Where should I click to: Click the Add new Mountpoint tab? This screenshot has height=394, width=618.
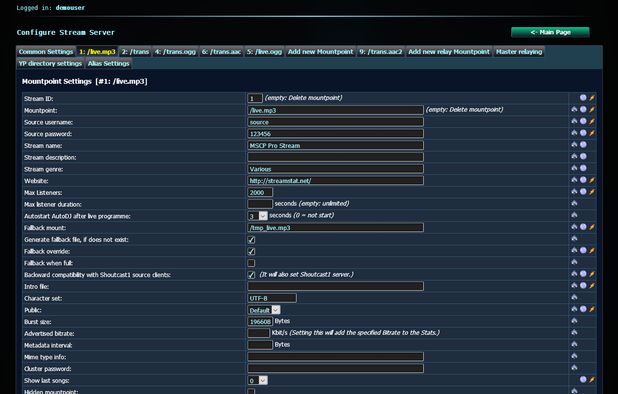coord(320,52)
